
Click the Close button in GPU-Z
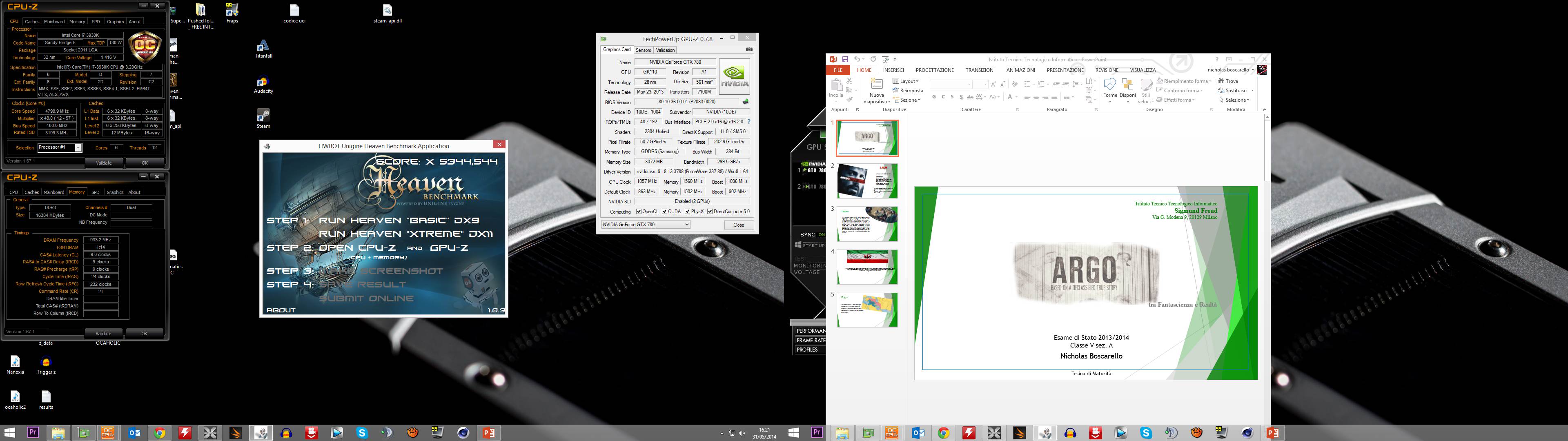(739, 225)
